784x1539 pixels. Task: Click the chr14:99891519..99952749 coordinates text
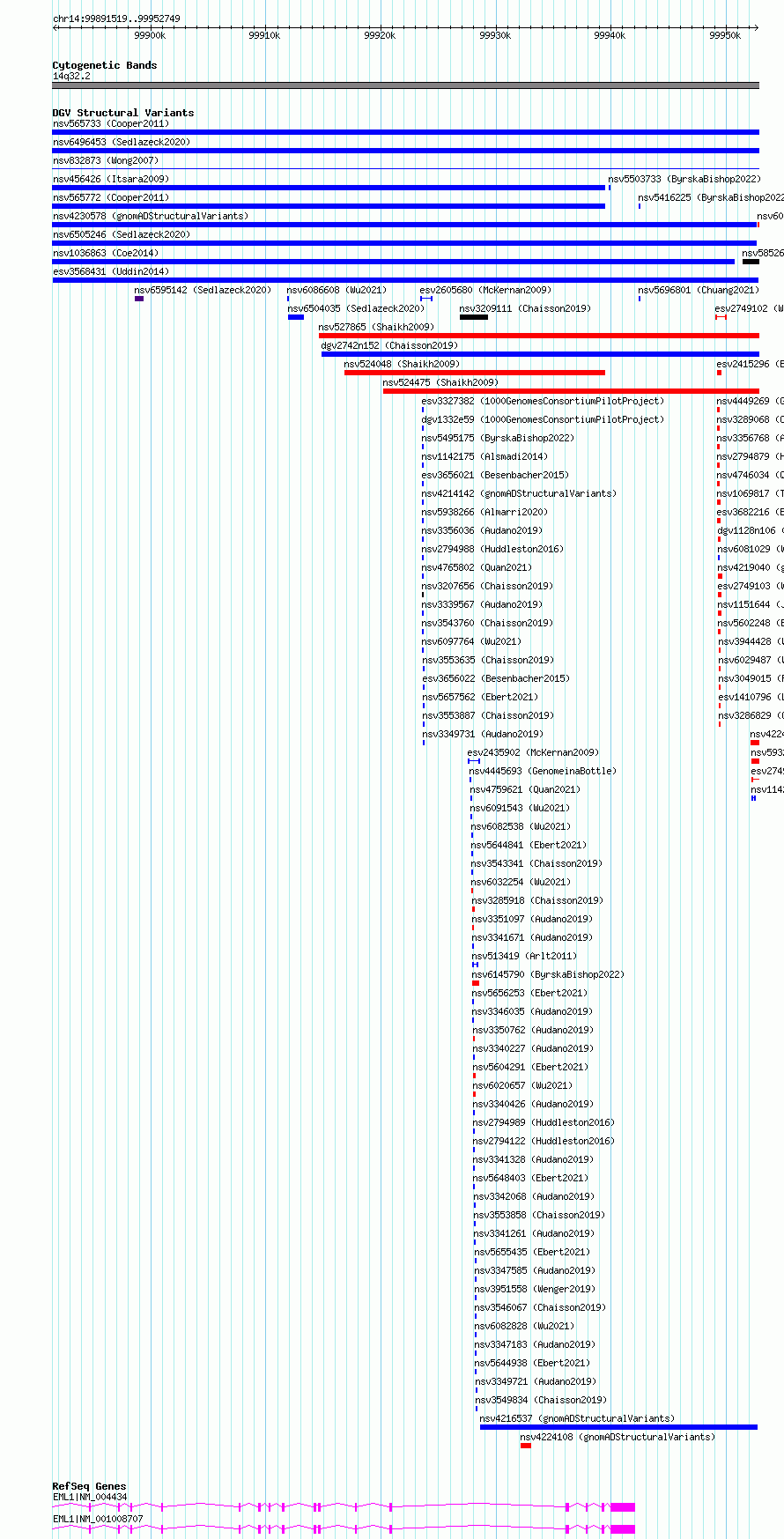point(116,18)
